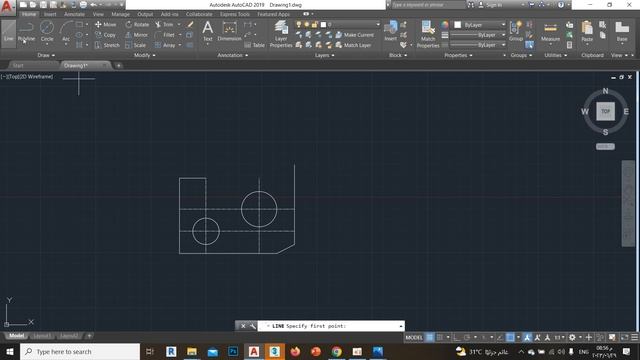Toggle clean screen in status bar

coord(624,338)
